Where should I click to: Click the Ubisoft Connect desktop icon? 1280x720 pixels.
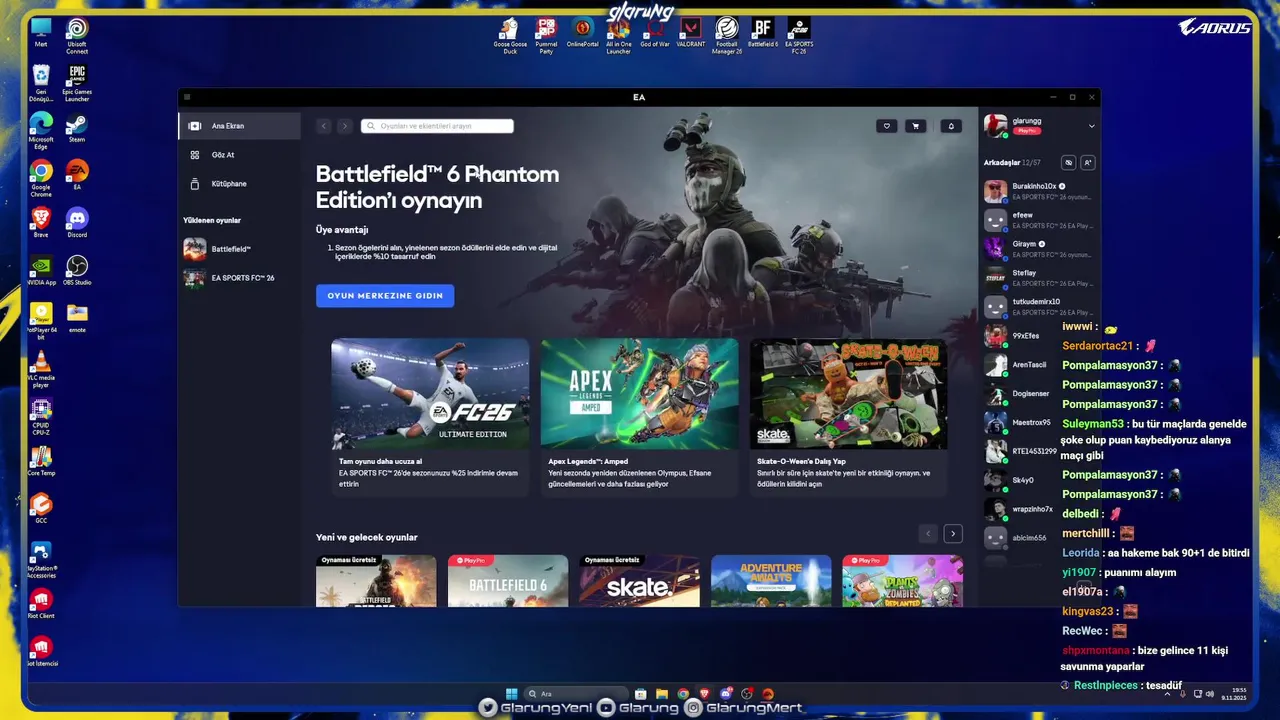pos(77,36)
